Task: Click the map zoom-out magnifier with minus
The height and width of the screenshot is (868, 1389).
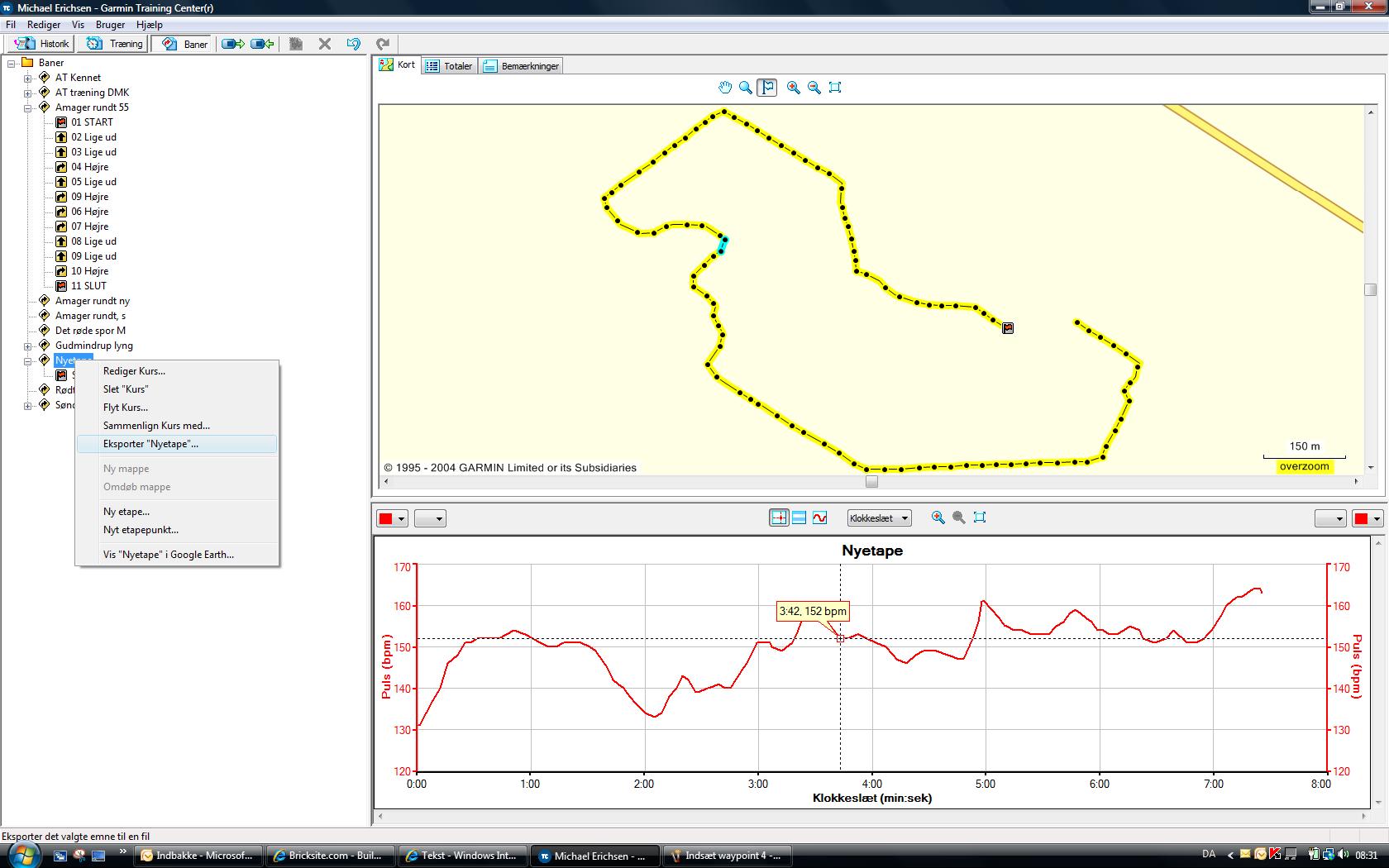Action: 814,88
